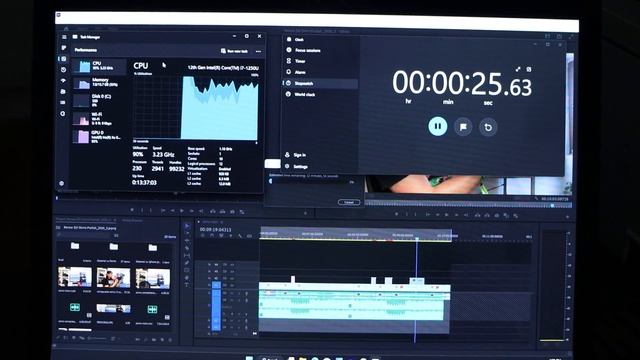This screenshot has height=360, width=640.
Task: Open Program monitor button editor plus
Action: point(568,217)
